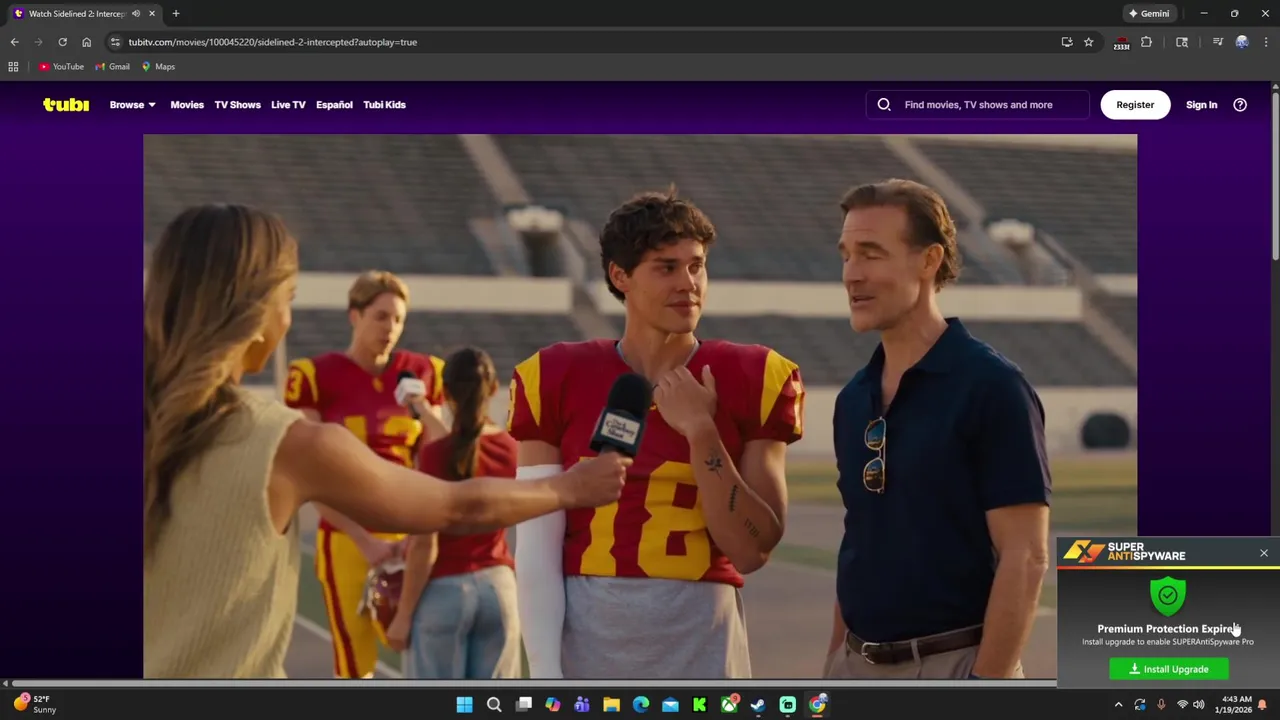This screenshot has height=720, width=1280.
Task: Open the Xbox app from the taskbar
Action: 729,705
